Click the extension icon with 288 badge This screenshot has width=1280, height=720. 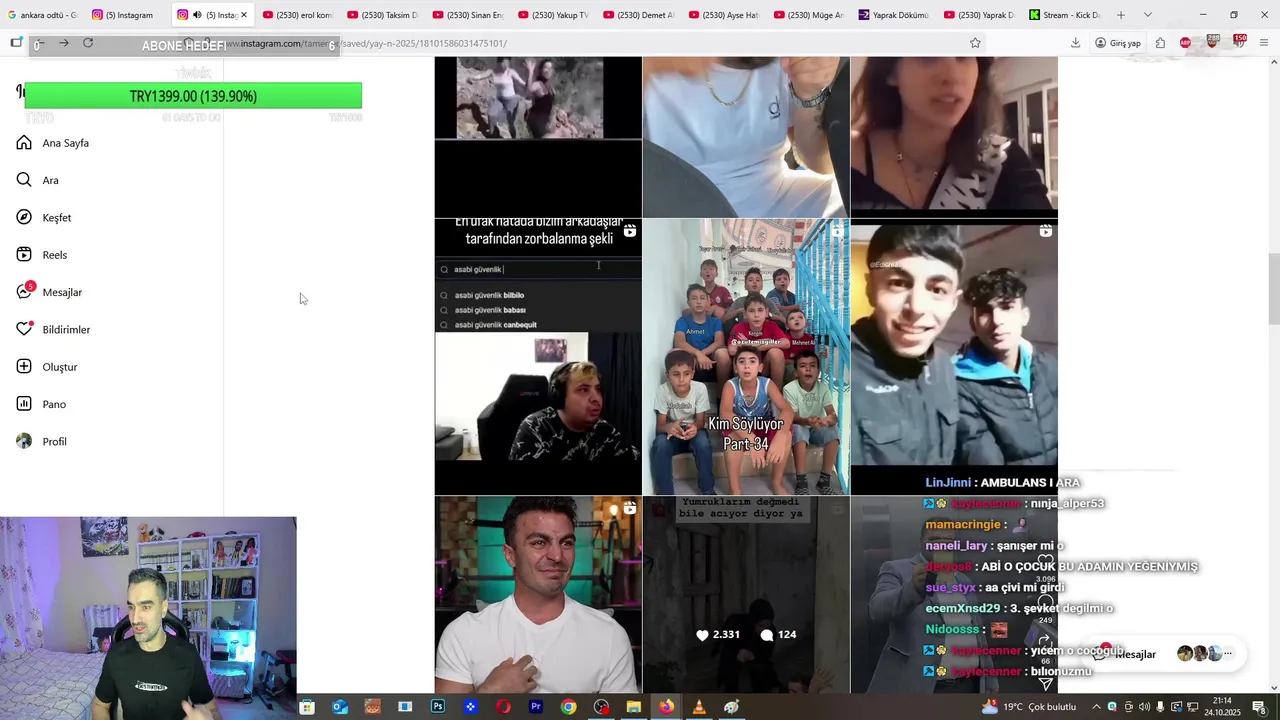(x=1212, y=42)
